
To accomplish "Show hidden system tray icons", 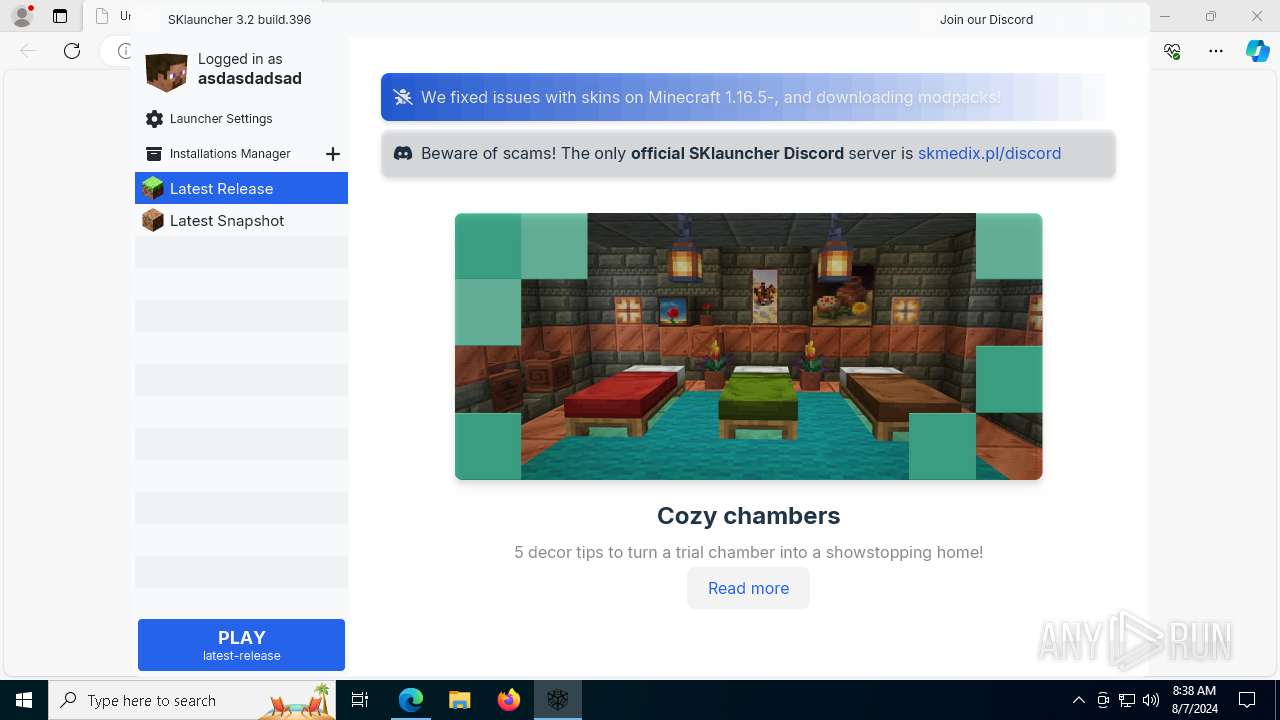I will tap(1078, 700).
